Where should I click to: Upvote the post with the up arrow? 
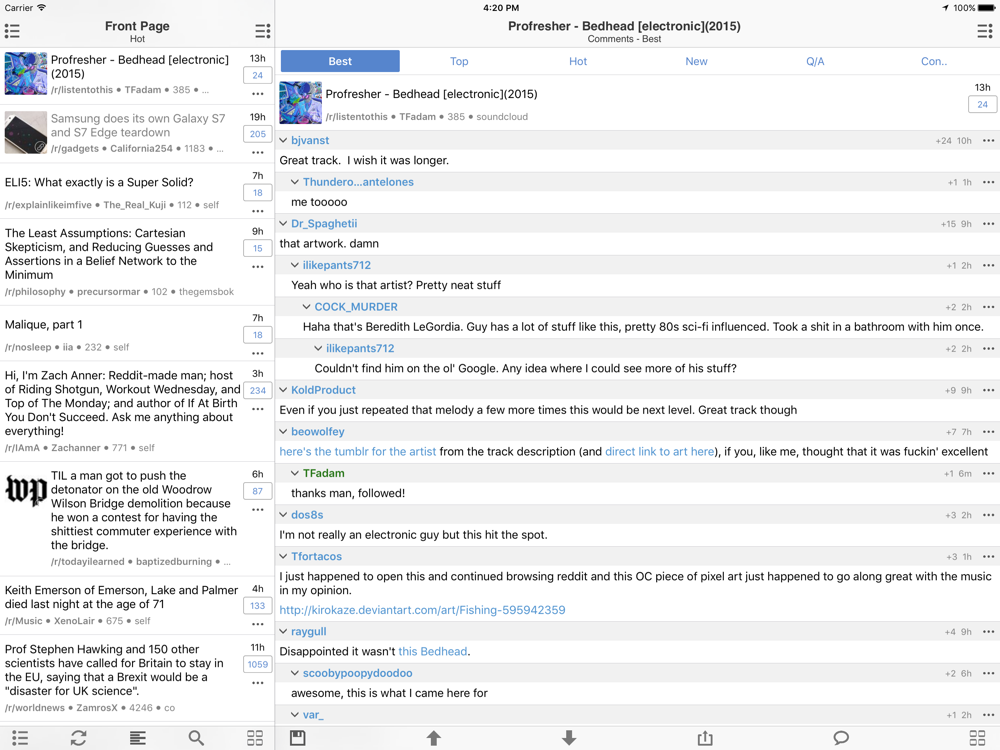(x=434, y=738)
